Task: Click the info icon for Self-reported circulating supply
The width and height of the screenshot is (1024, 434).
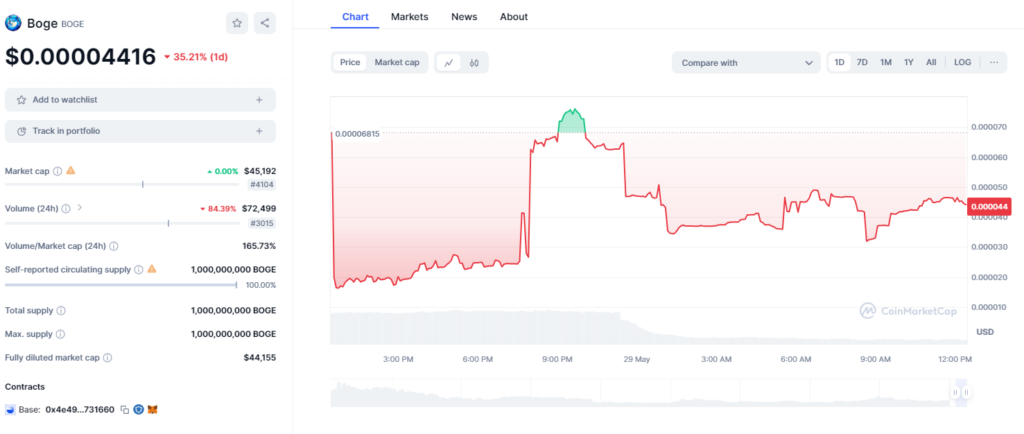Action: [138, 269]
